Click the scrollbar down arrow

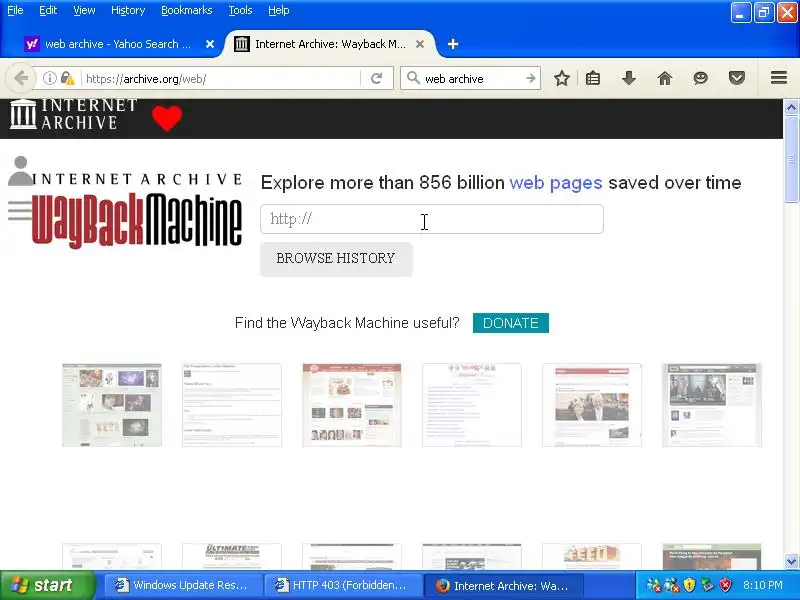tap(791, 561)
